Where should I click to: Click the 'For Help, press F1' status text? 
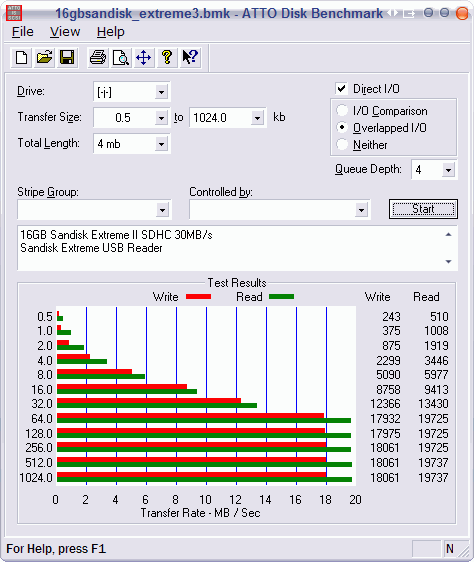coord(56,549)
